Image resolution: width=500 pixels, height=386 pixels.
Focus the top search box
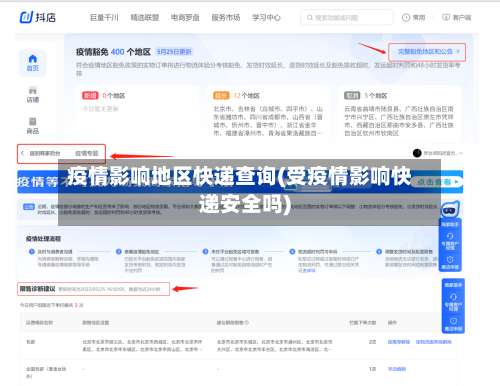tap(347, 17)
